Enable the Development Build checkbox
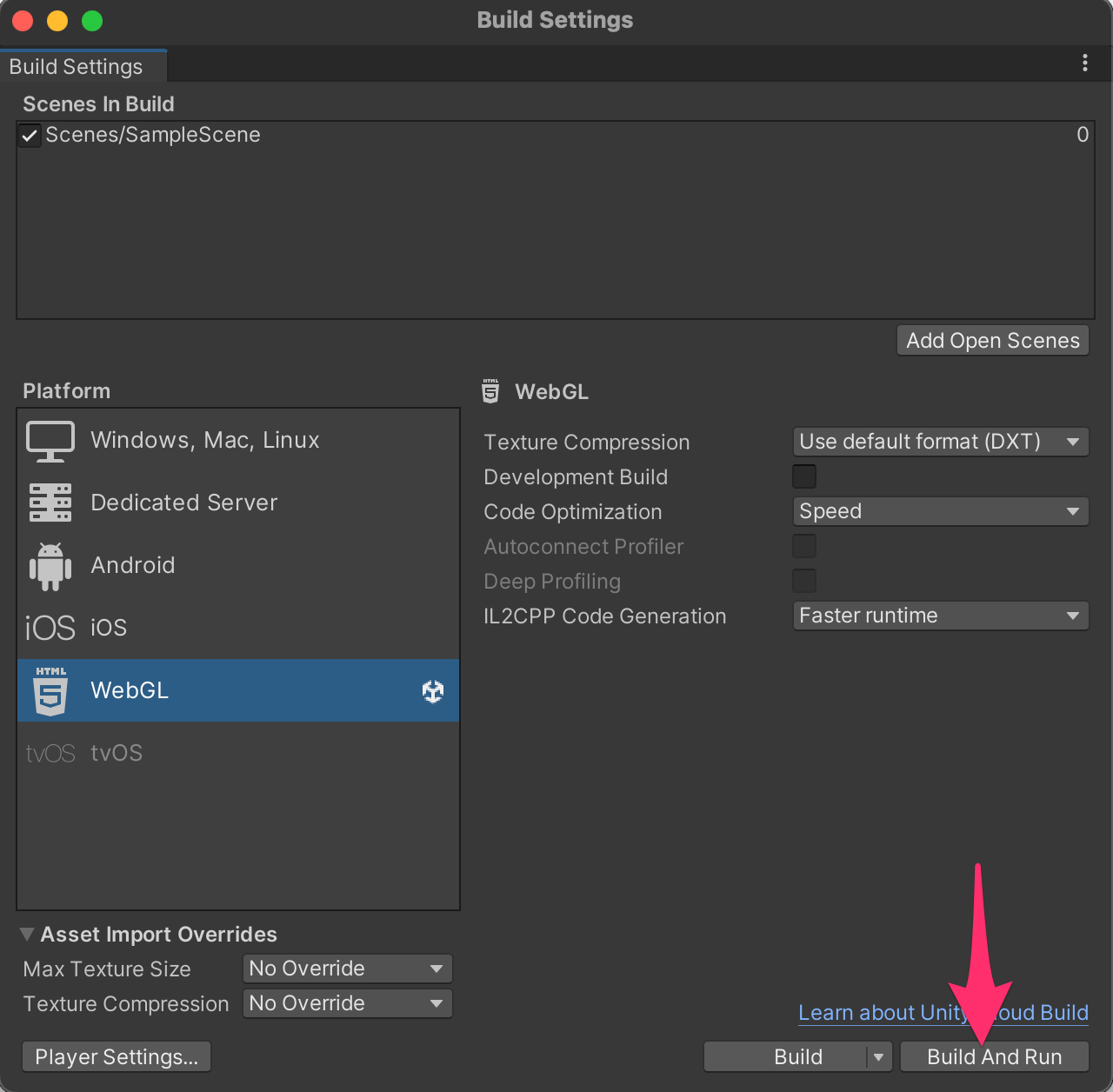 tap(804, 476)
